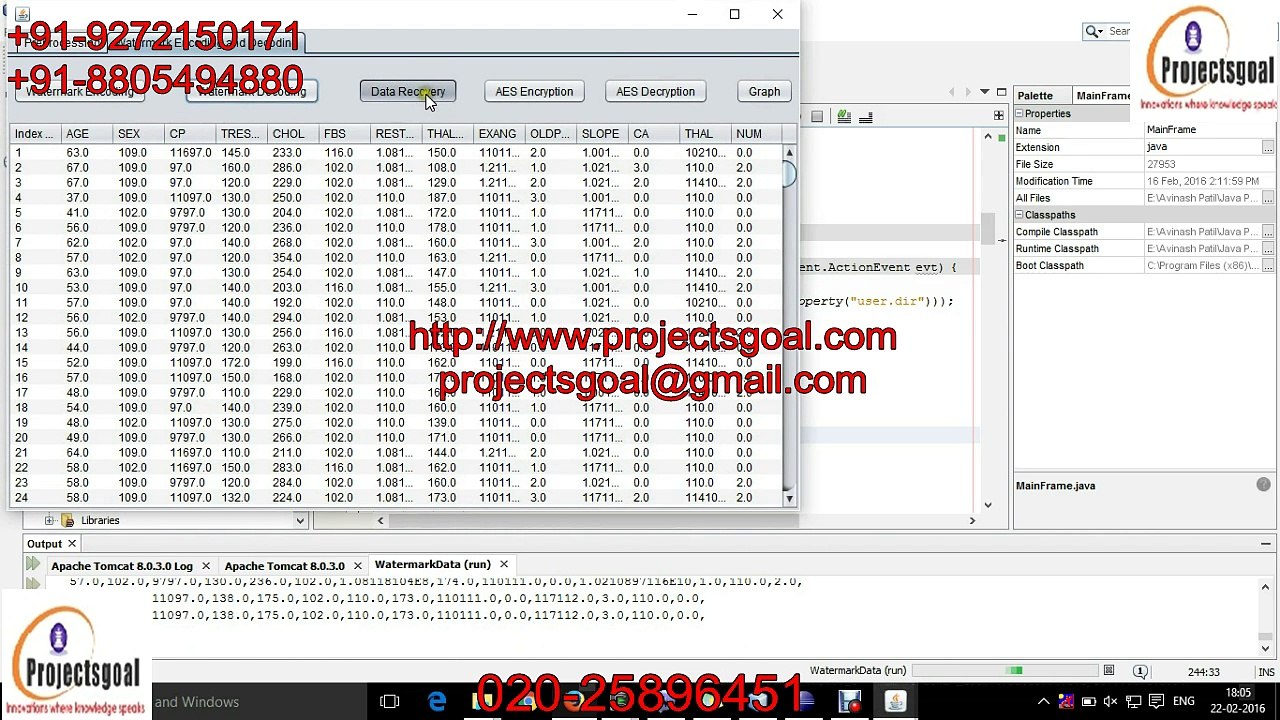Open the Graph button

pos(764,91)
